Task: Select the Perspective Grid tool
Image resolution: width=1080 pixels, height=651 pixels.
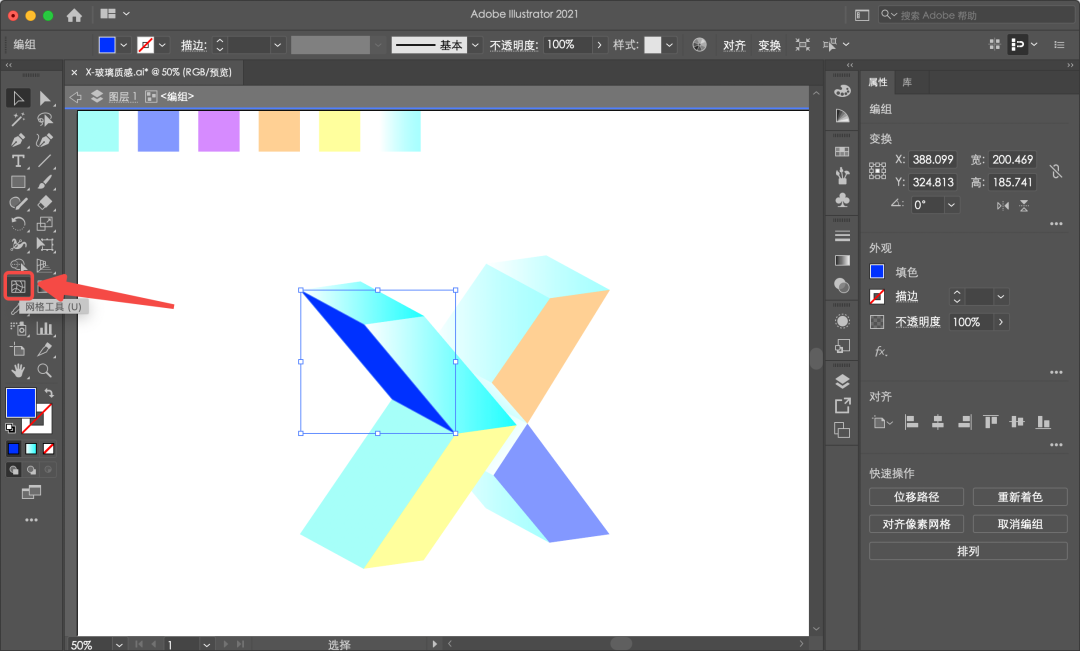Action: [45, 266]
